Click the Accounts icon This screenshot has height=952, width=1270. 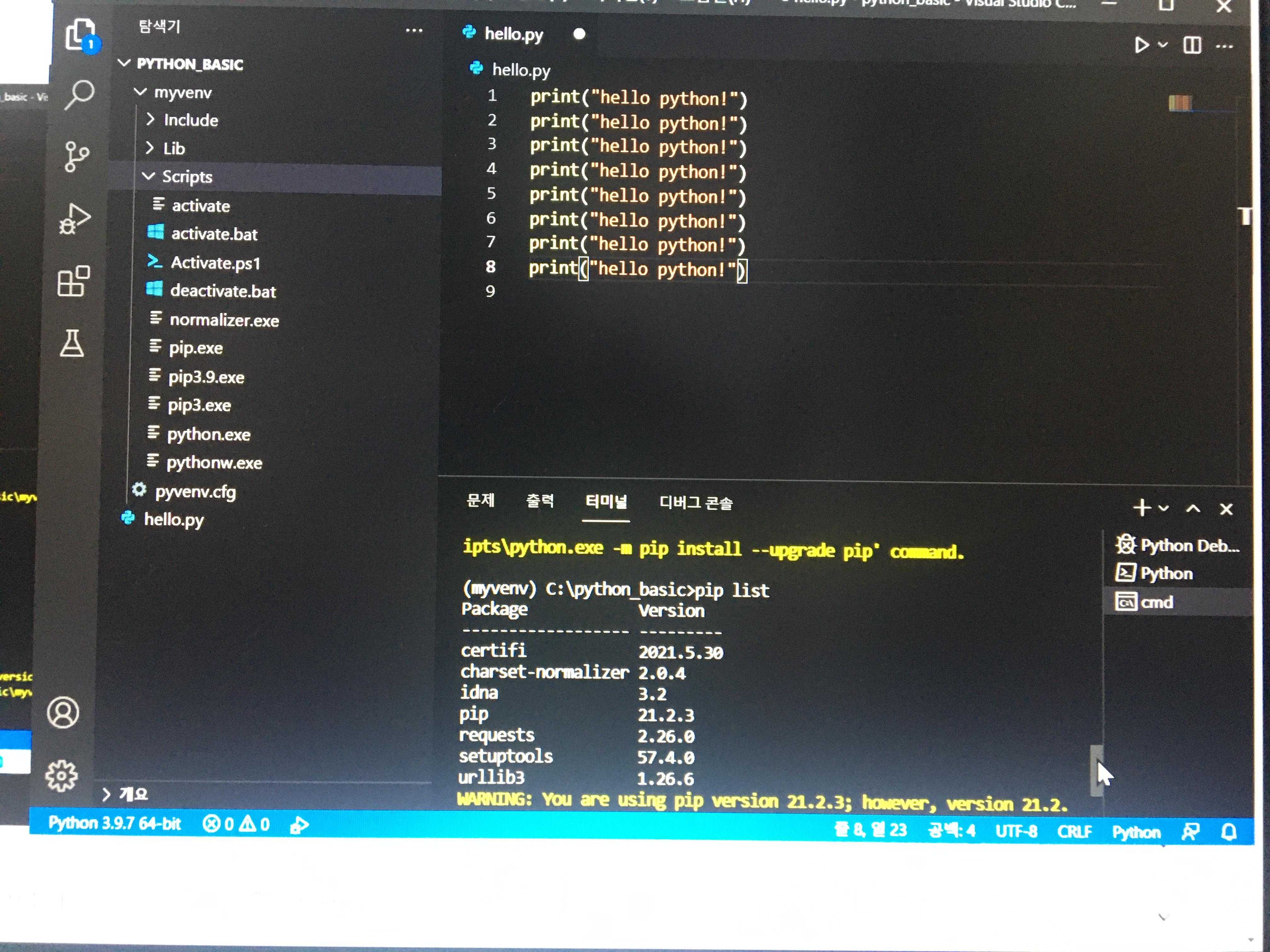[63, 713]
